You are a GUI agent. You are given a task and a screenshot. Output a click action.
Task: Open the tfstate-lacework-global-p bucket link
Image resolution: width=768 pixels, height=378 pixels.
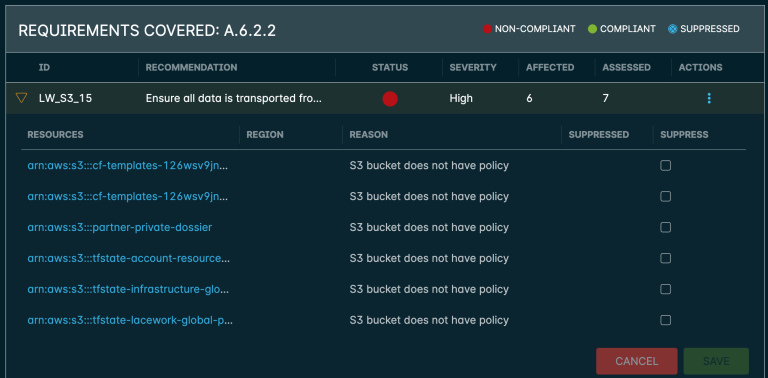pyautogui.click(x=130, y=320)
